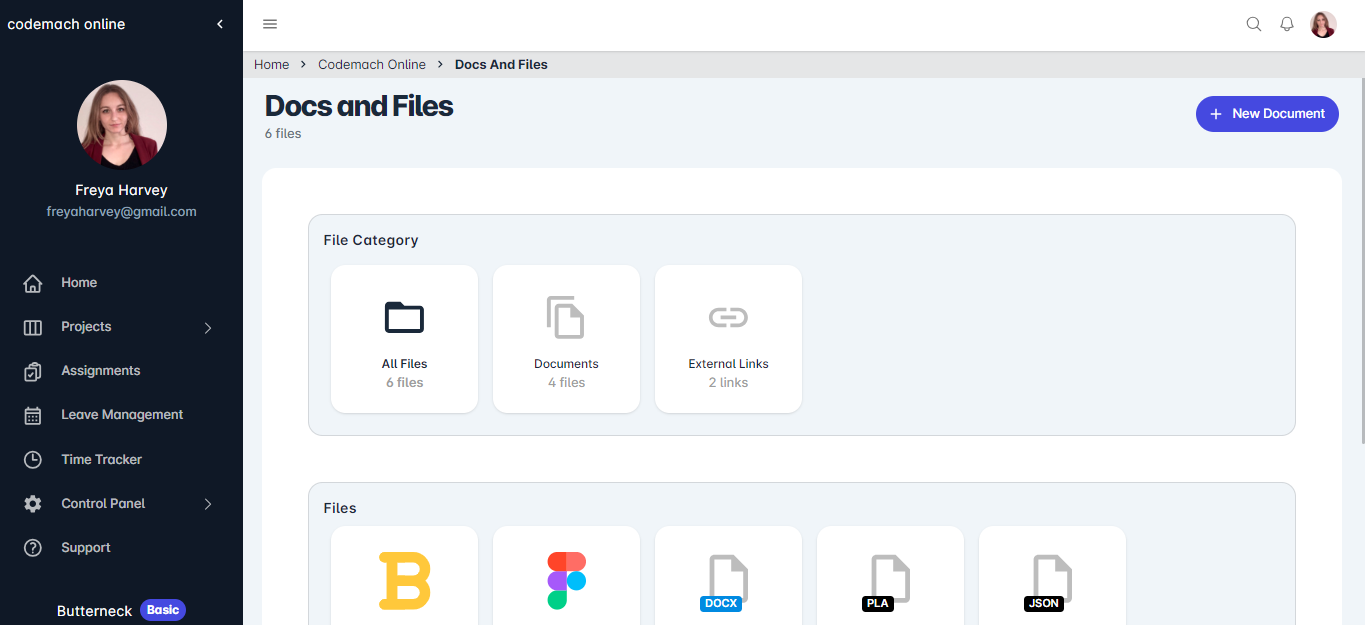The image size is (1365, 625).
Task: Toggle the hamburger menu icon
Action: click(x=270, y=24)
